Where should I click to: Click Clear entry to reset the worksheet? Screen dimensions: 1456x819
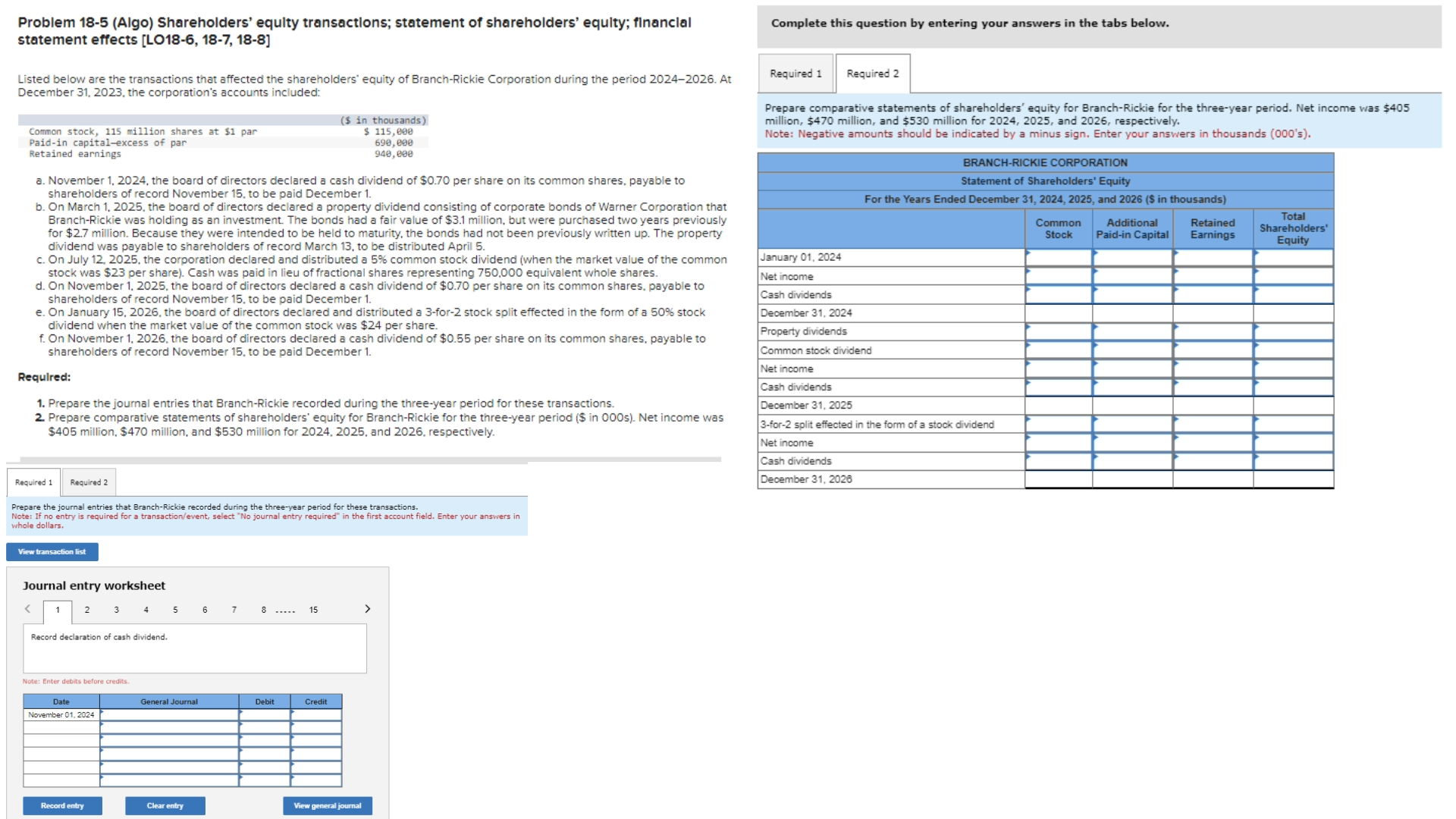(x=165, y=805)
